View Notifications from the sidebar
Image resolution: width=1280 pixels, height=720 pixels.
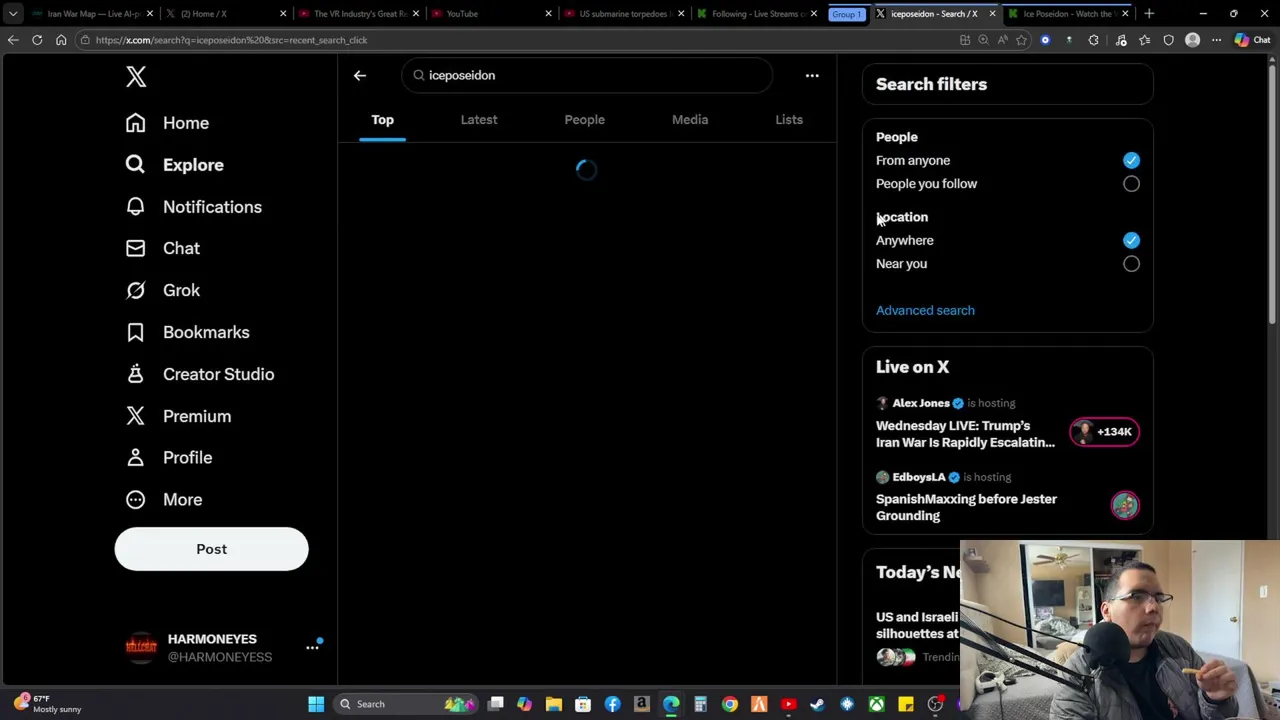212,207
